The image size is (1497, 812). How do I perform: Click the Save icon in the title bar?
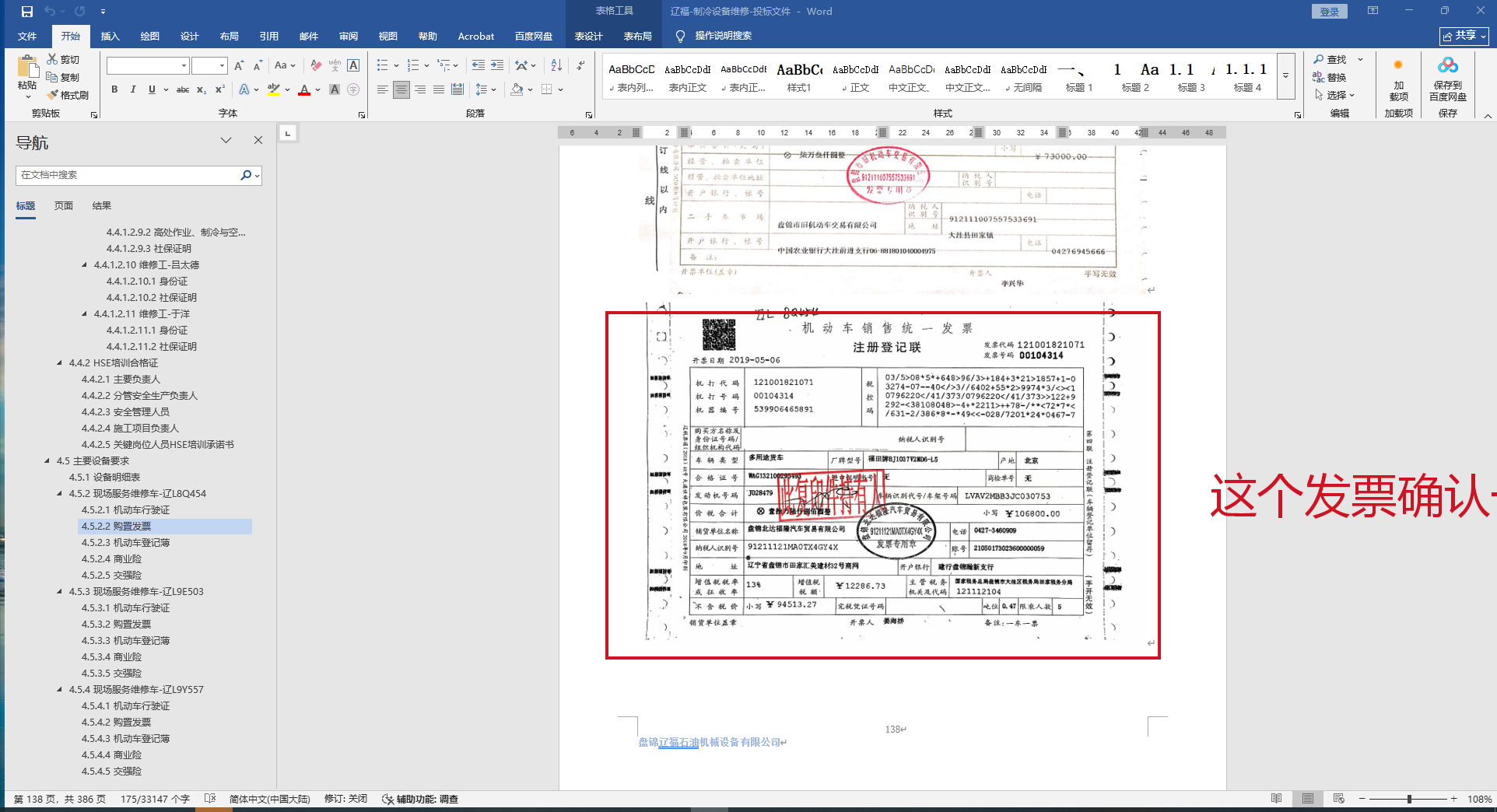click(27, 12)
